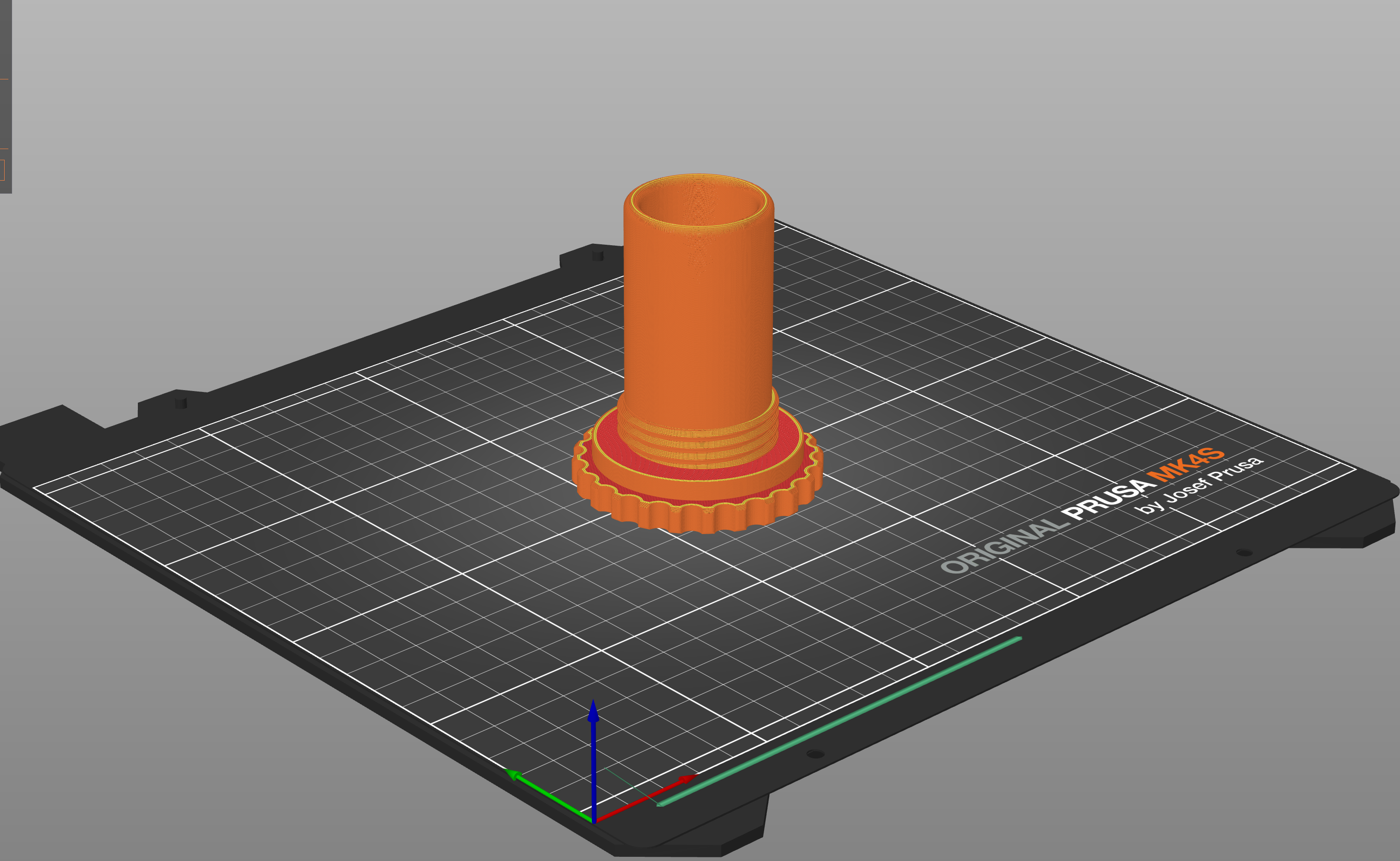This screenshot has width=1400, height=861.
Task: Click the screw hole on bed's front edge
Action: coord(815,754)
